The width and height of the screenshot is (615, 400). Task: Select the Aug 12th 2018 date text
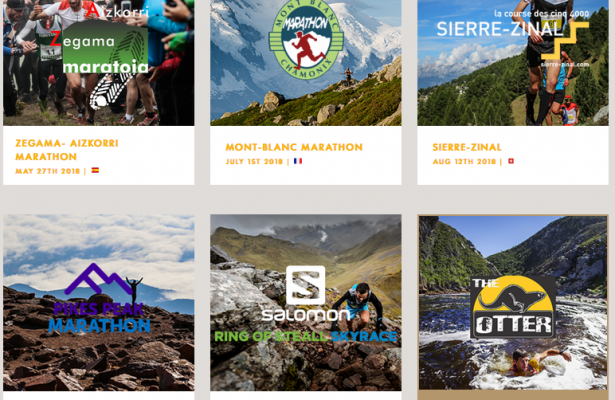(x=464, y=161)
